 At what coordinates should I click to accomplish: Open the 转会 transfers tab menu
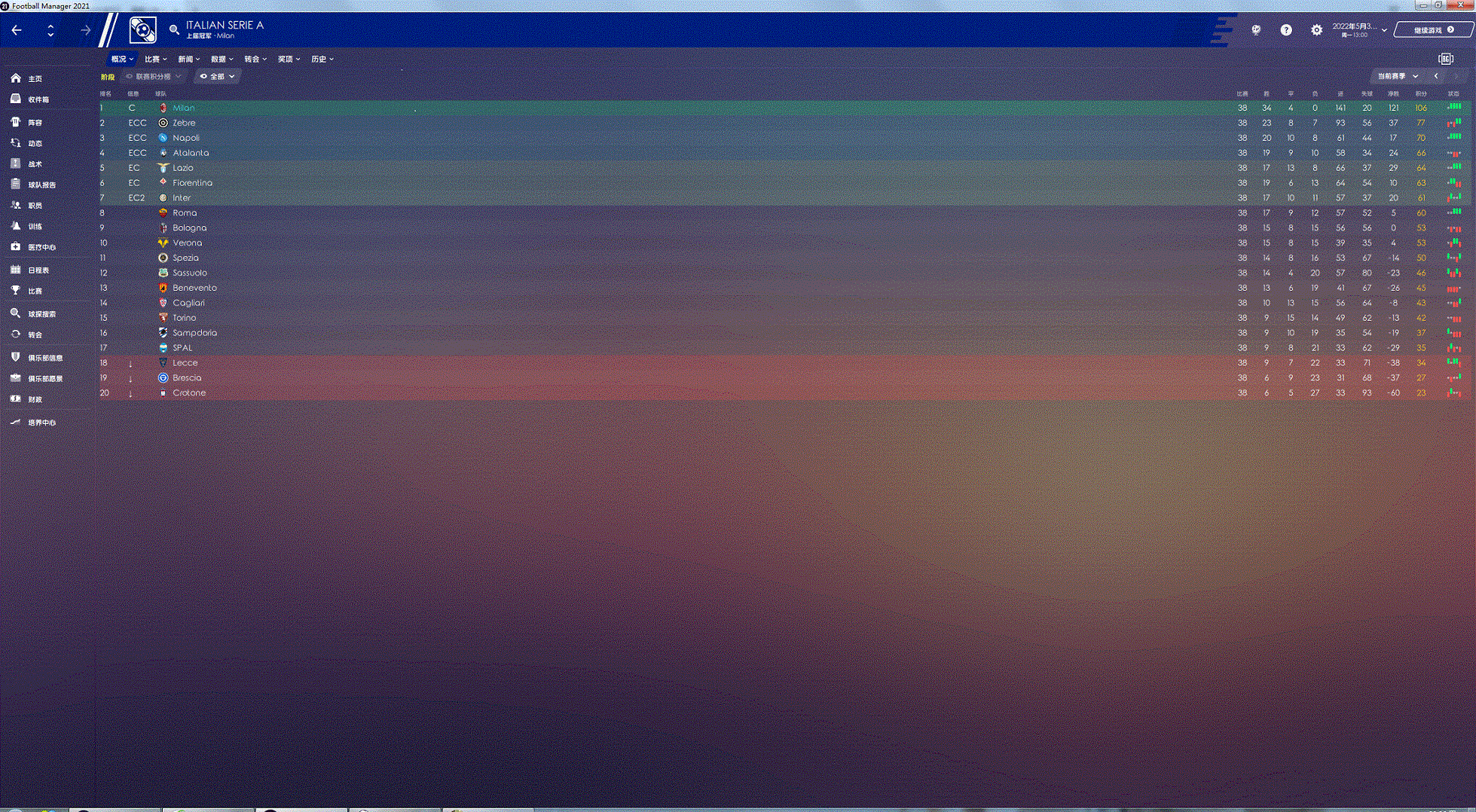pos(255,59)
